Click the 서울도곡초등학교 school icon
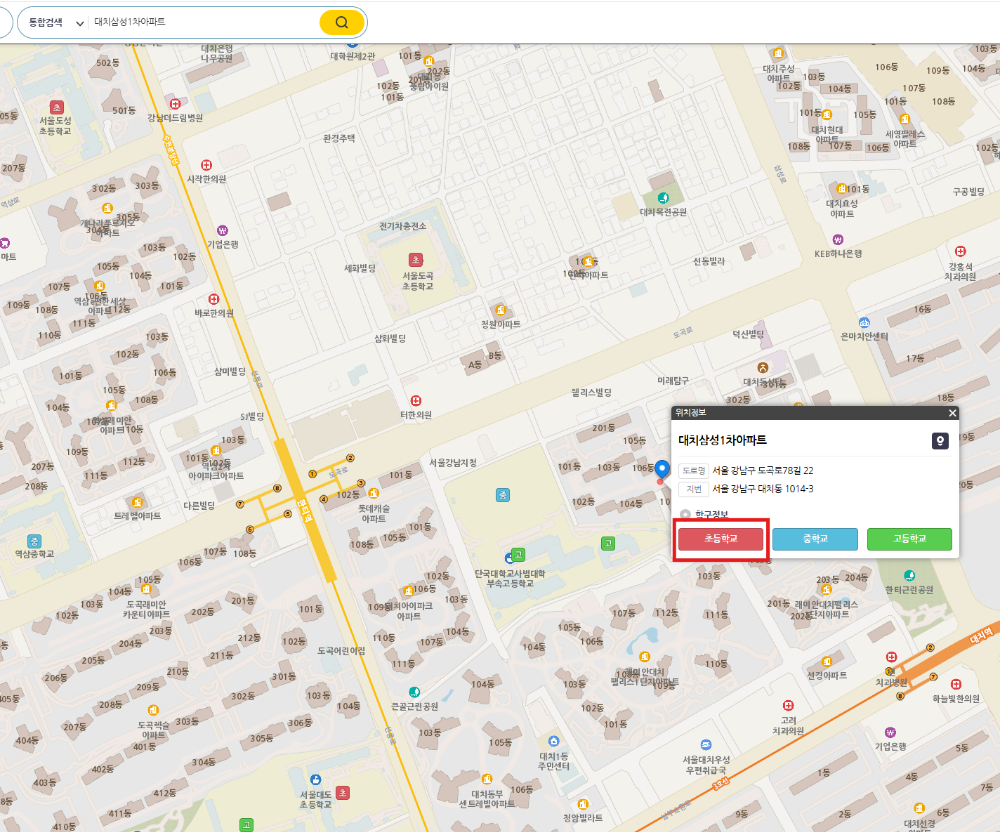Image resolution: width=1000 pixels, height=832 pixels. click(x=416, y=259)
